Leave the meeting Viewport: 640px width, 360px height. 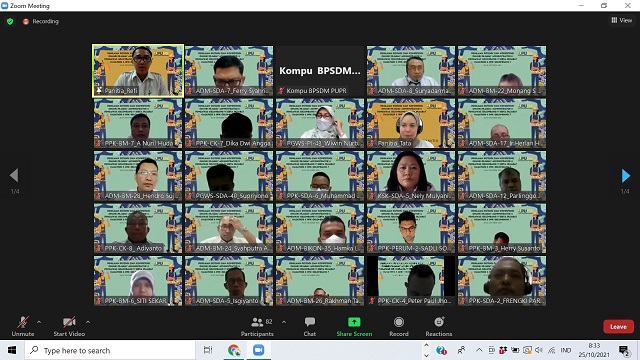point(618,327)
